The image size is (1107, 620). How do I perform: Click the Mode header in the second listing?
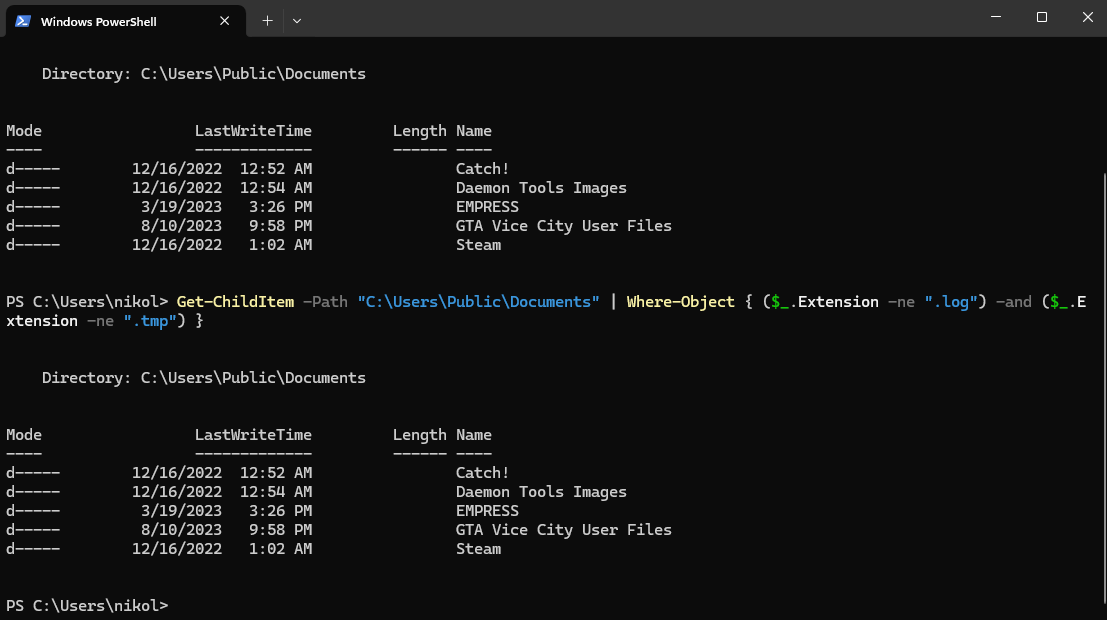point(24,435)
